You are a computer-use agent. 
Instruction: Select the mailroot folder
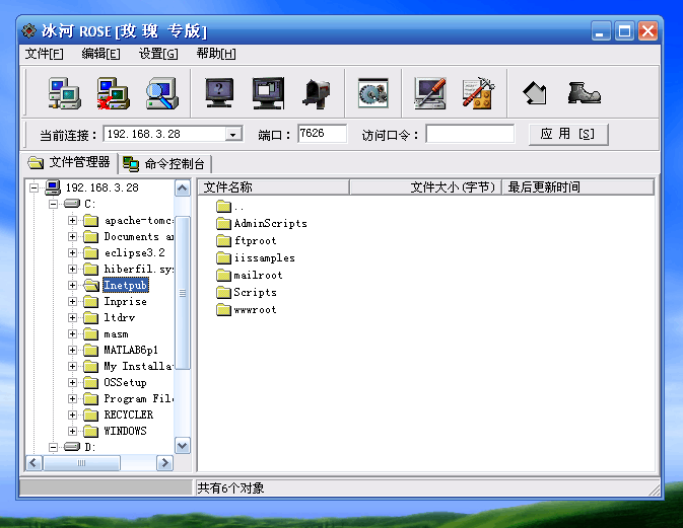(249, 275)
